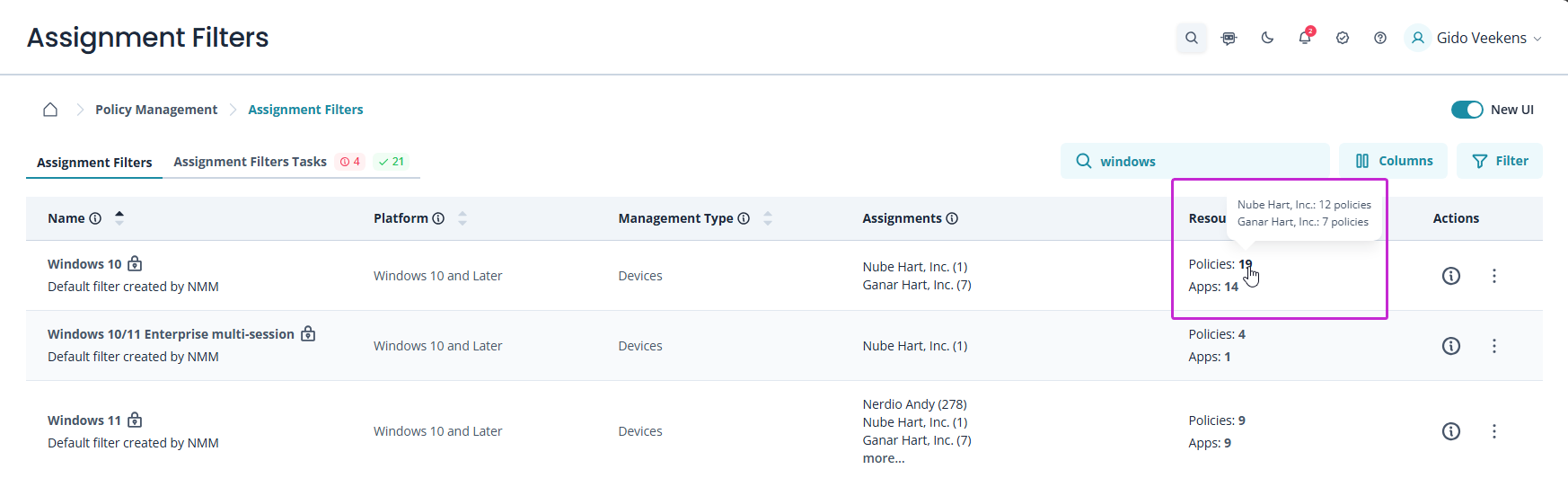Switch to Assignment Filters Tasks tab
This screenshot has width=1568, height=478.
[x=250, y=162]
